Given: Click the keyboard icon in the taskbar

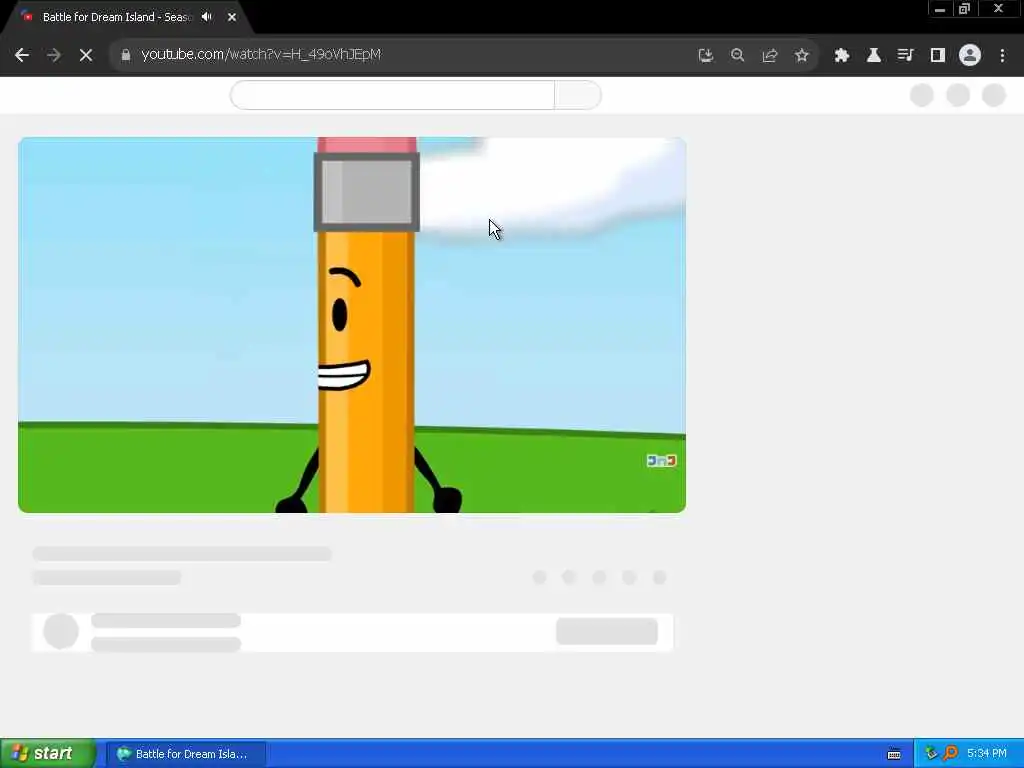Looking at the screenshot, I should [x=894, y=754].
